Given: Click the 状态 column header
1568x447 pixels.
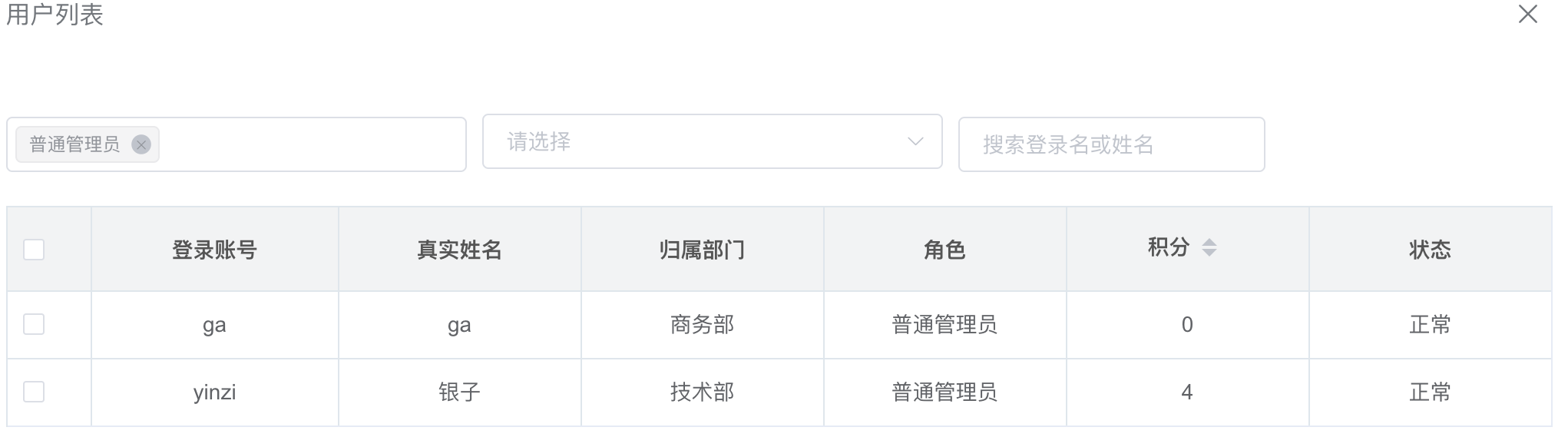Looking at the screenshot, I should pyautogui.click(x=1430, y=249).
